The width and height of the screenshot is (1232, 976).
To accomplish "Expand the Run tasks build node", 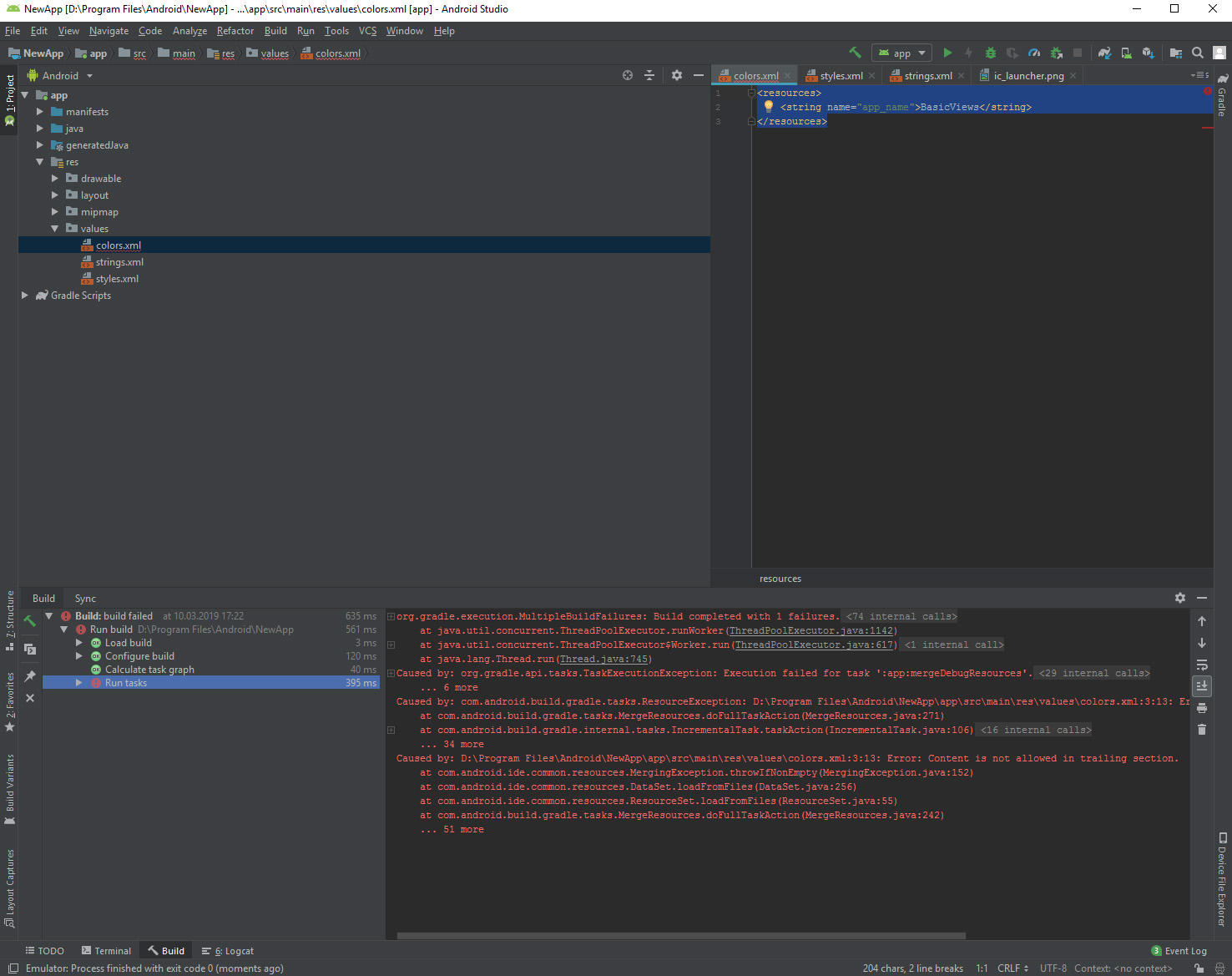I will (x=79, y=683).
